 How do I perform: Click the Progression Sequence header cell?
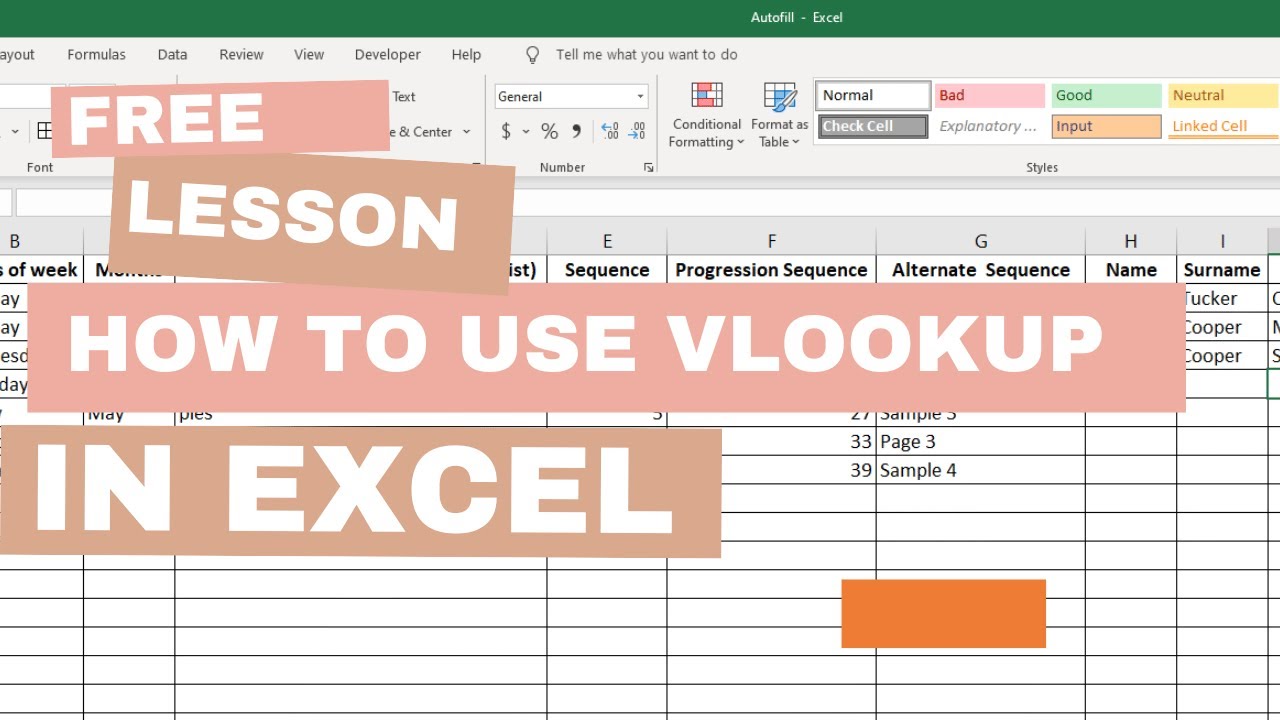(771, 270)
